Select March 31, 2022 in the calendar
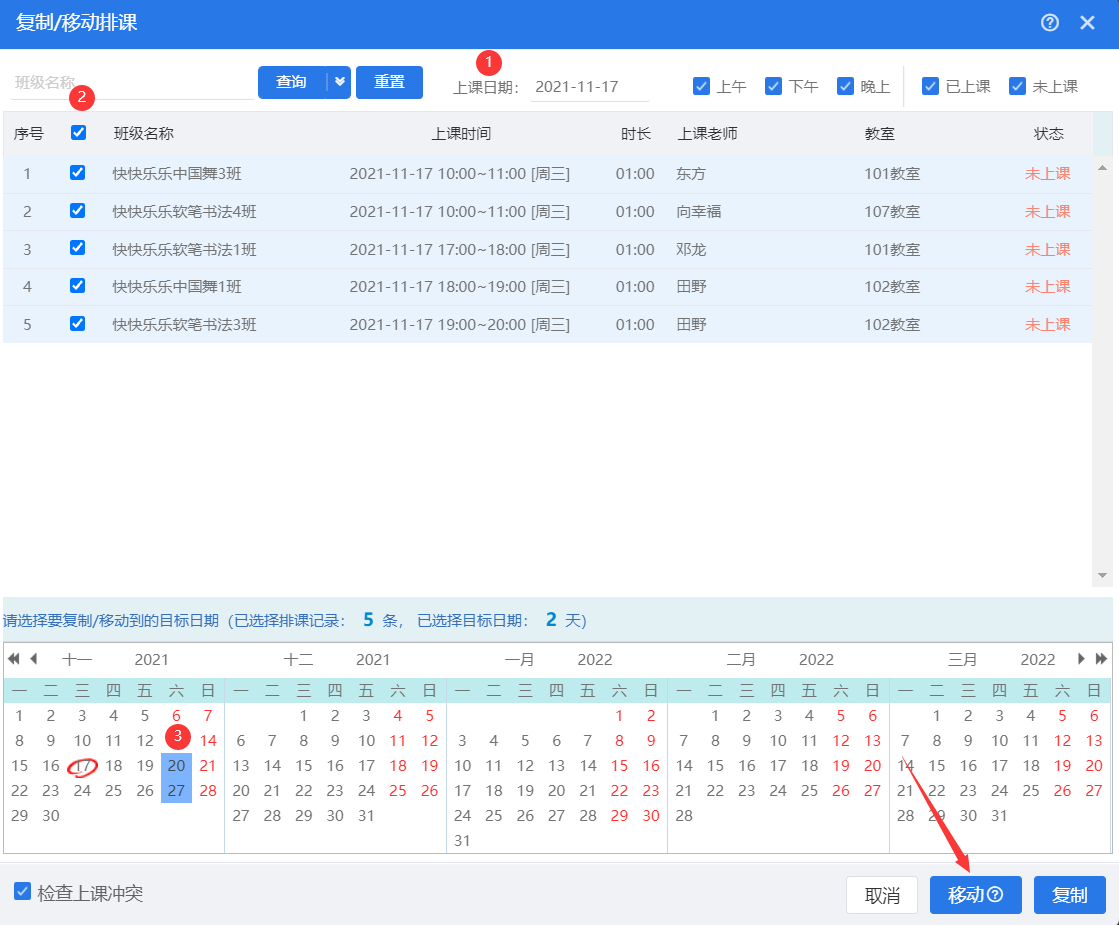 999,815
